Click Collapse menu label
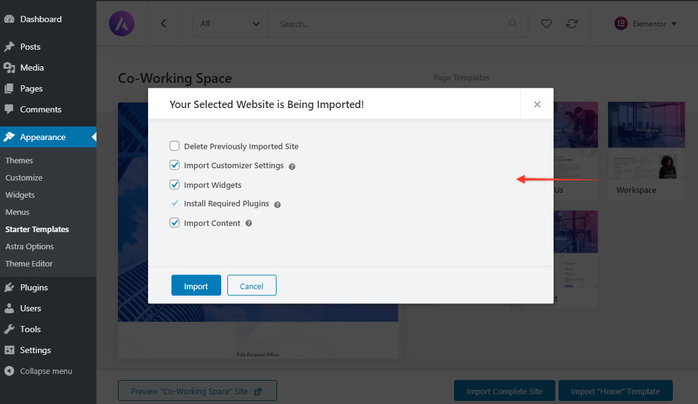Screen dimensions: 698x404 tap(46, 371)
